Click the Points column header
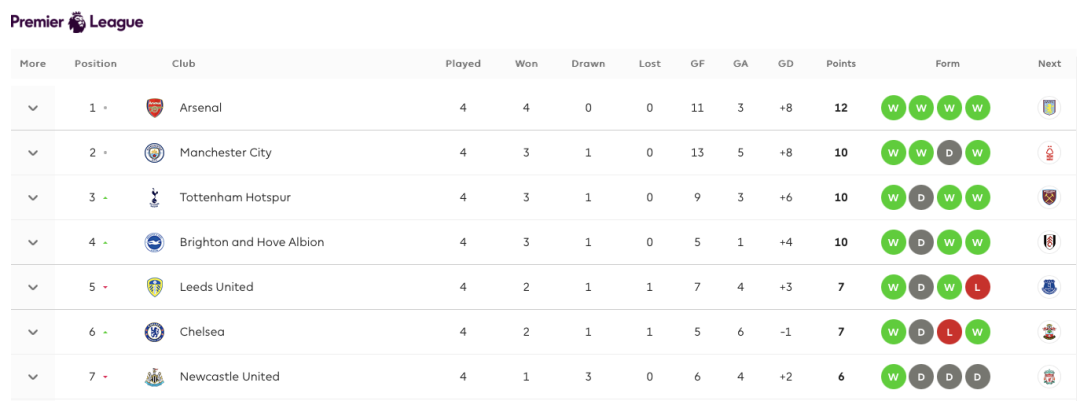 click(841, 64)
